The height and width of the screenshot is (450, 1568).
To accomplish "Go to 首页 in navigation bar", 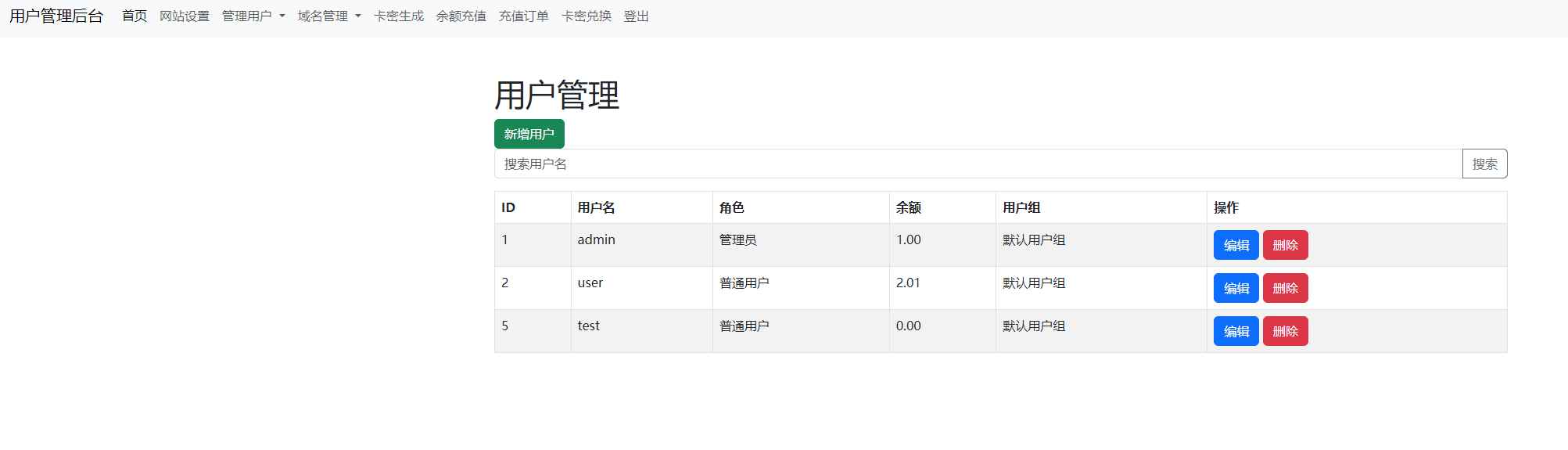I will (x=135, y=16).
